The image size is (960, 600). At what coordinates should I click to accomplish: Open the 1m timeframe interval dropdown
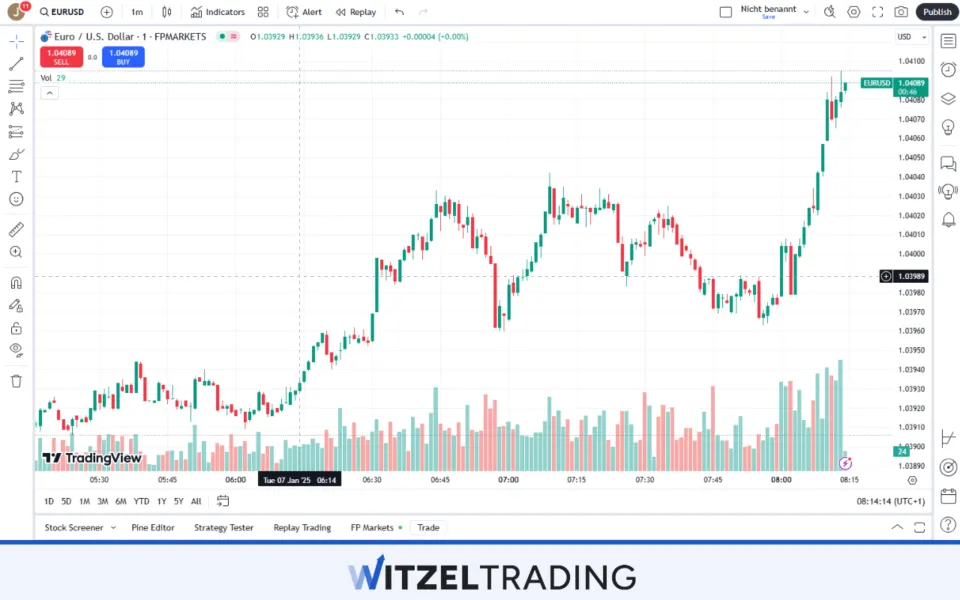point(137,12)
